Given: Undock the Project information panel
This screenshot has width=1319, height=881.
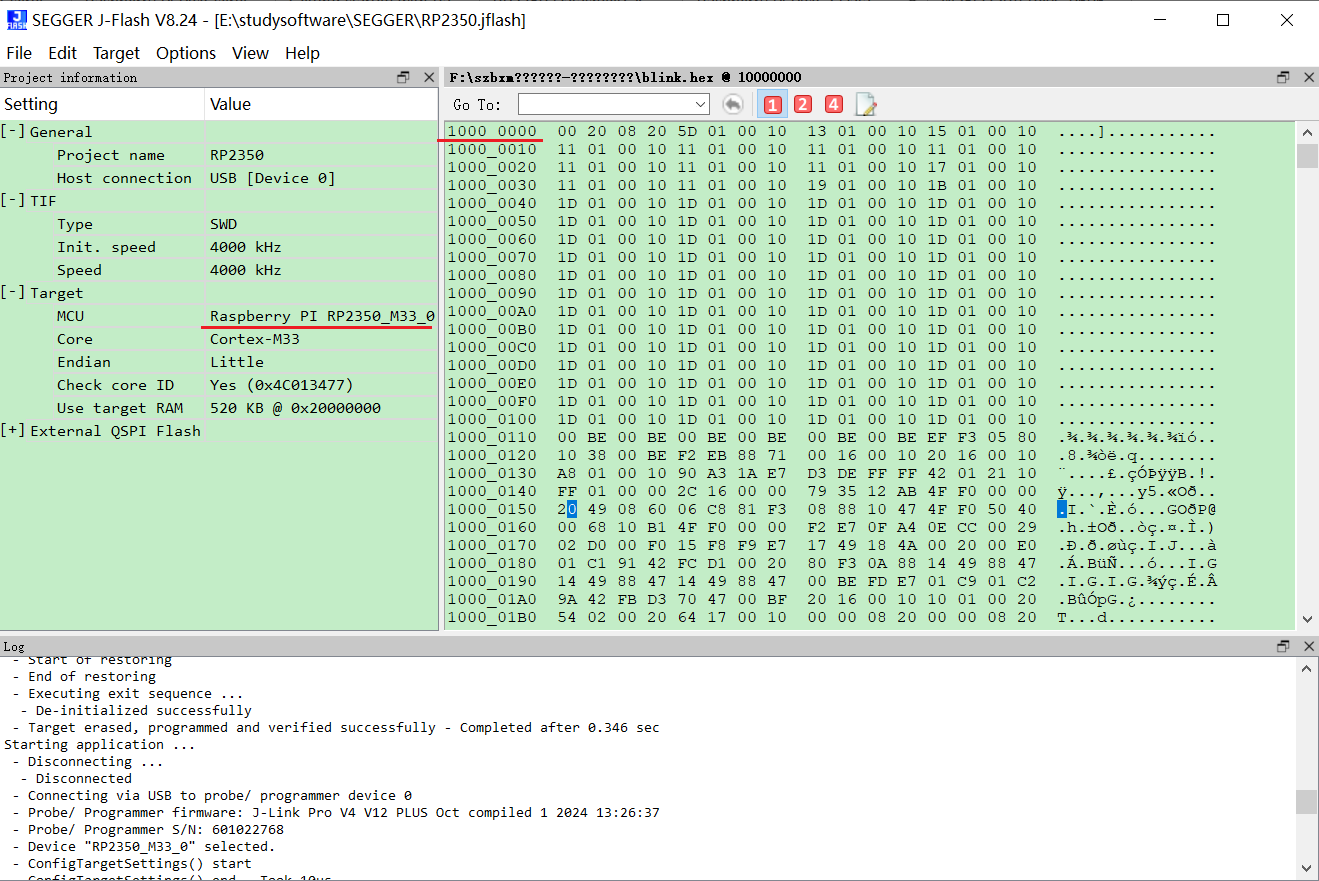Looking at the screenshot, I should click(404, 77).
